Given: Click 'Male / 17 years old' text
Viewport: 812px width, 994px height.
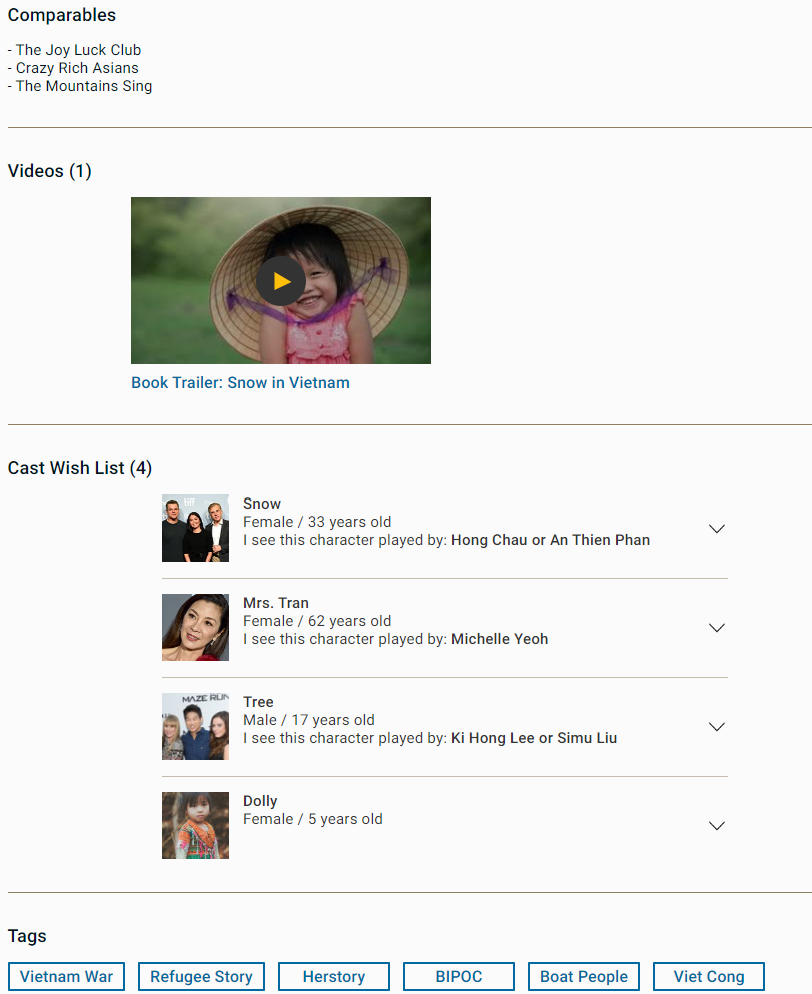Looking at the screenshot, I should click(309, 720).
